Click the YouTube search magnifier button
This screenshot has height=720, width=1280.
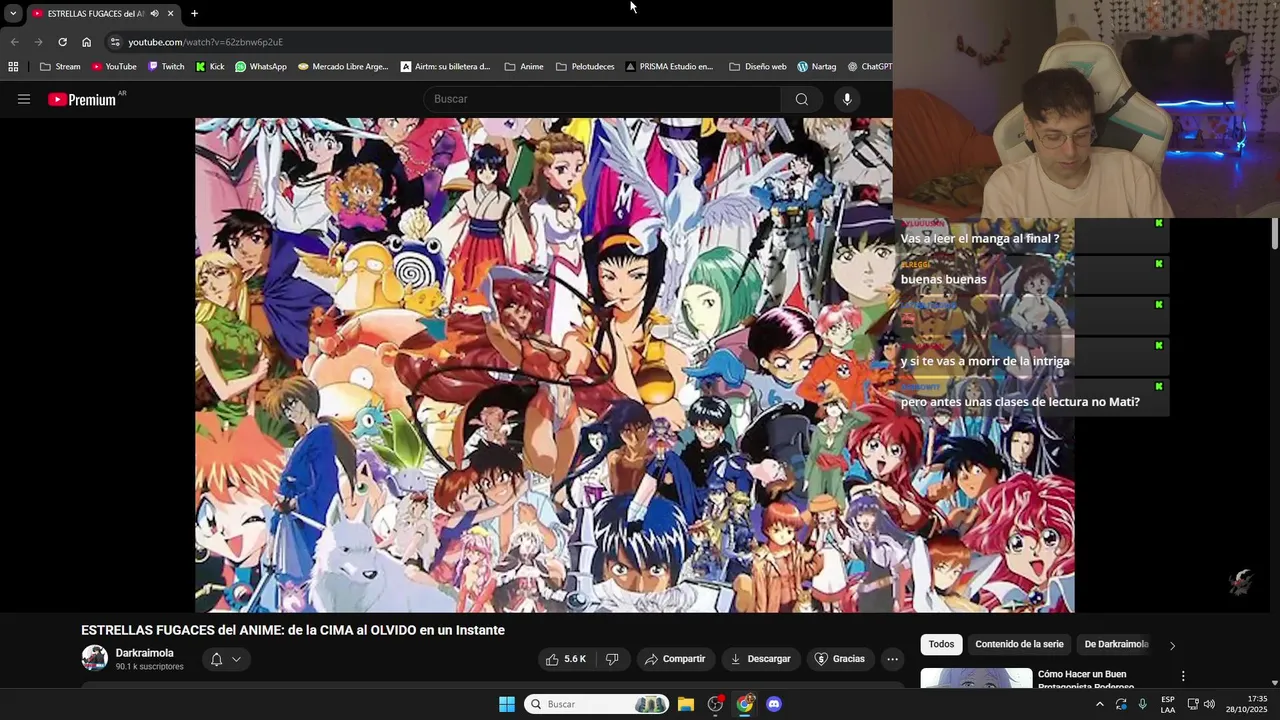click(801, 99)
